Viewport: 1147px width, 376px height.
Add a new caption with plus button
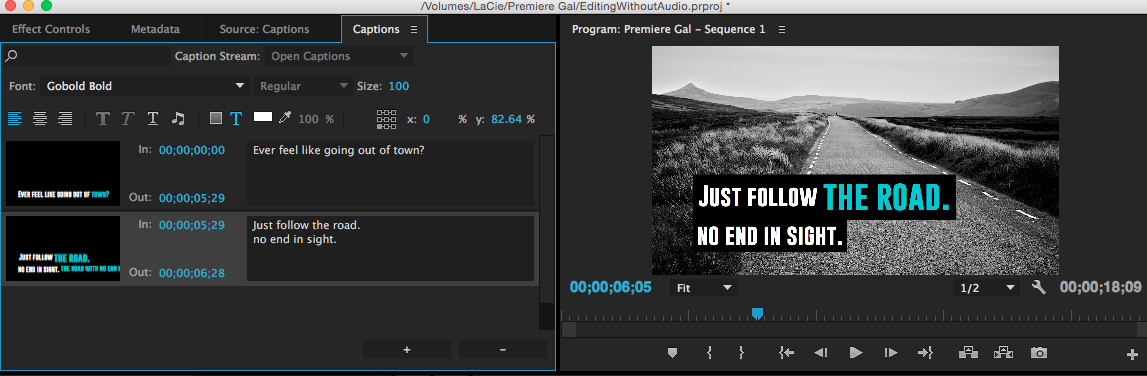[407, 350]
